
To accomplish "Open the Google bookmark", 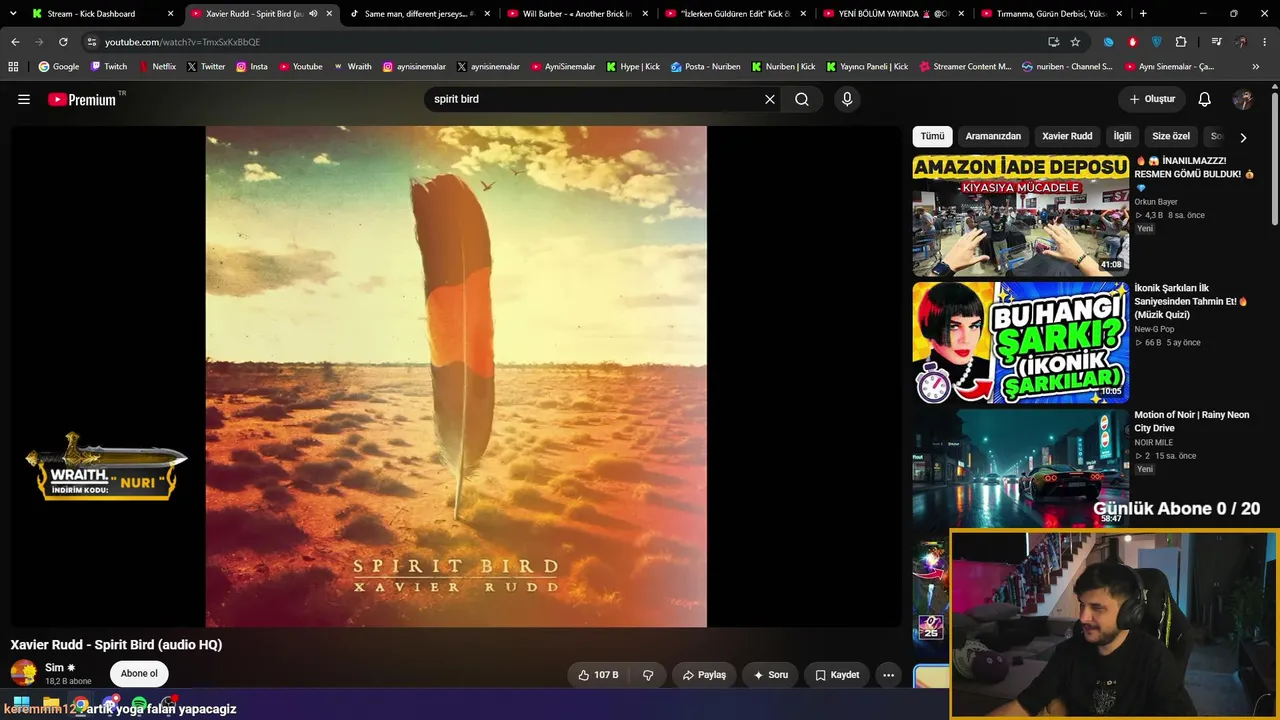I will pos(59,67).
